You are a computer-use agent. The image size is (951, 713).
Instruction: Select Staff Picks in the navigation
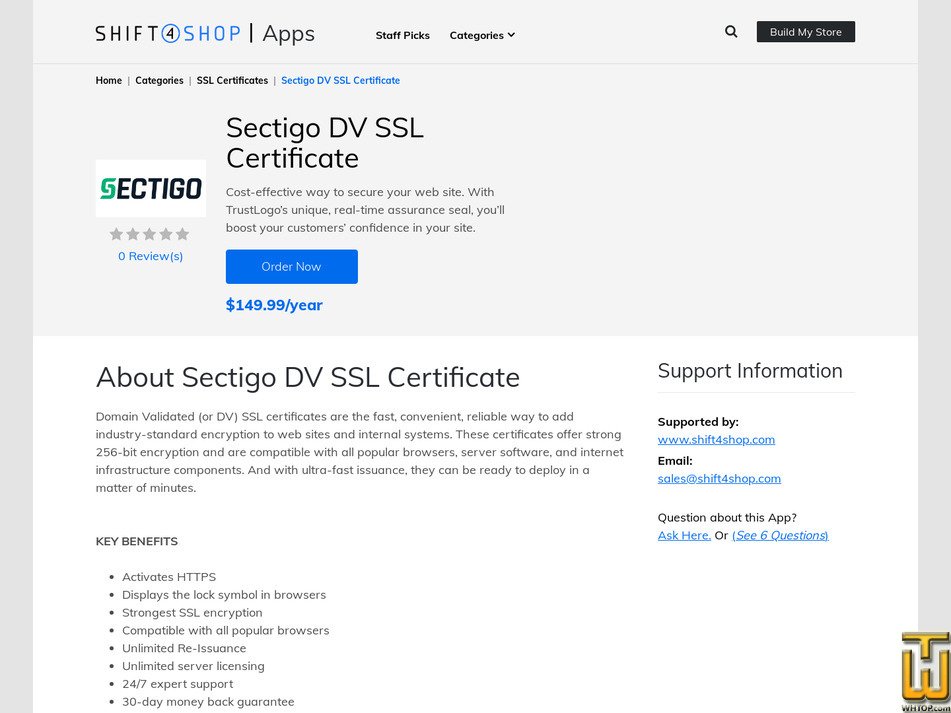pyautogui.click(x=402, y=35)
